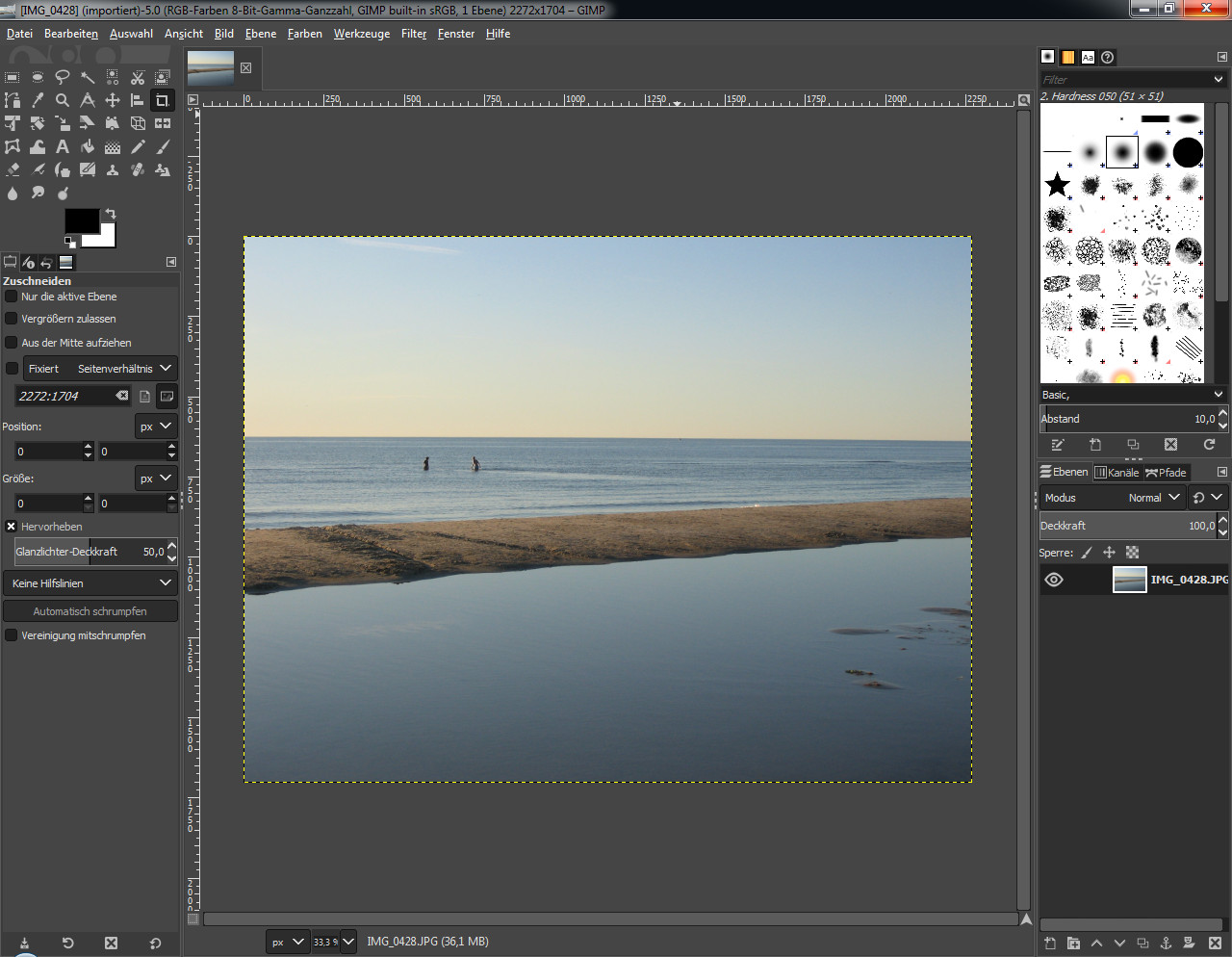1232x957 pixels.
Task: Refresh brushes with the reload icon
Action: (1209, 444)
